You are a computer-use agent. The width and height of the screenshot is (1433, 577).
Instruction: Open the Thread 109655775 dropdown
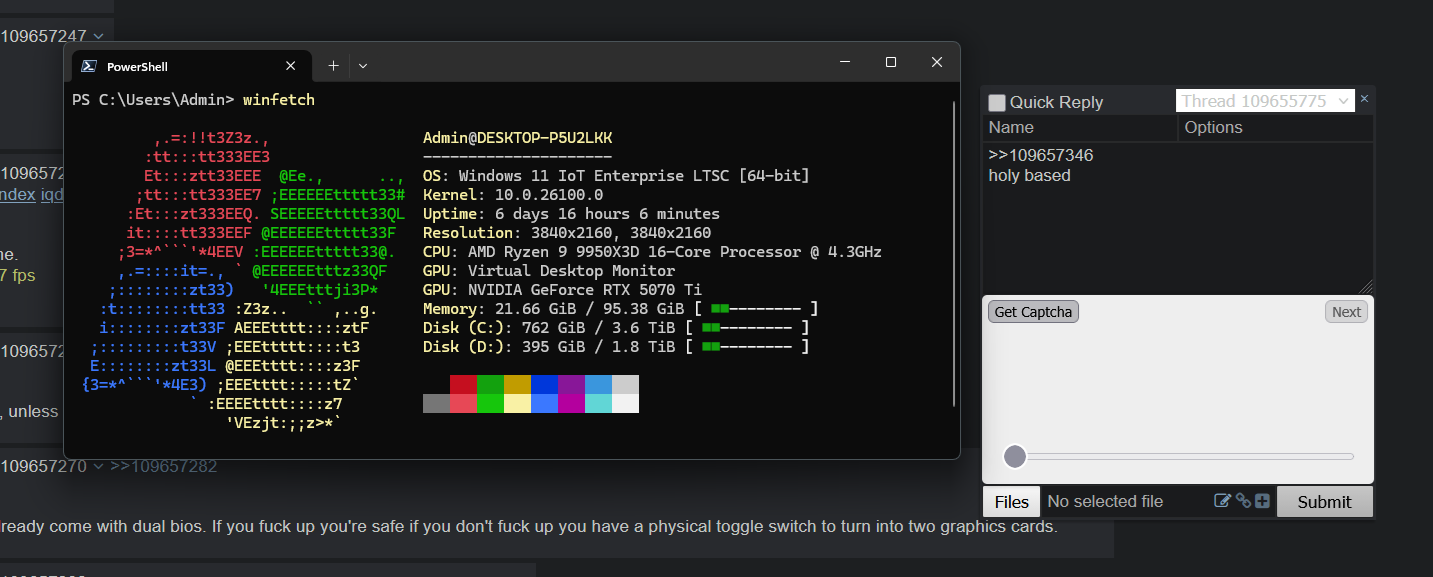tap(1265, 101)
